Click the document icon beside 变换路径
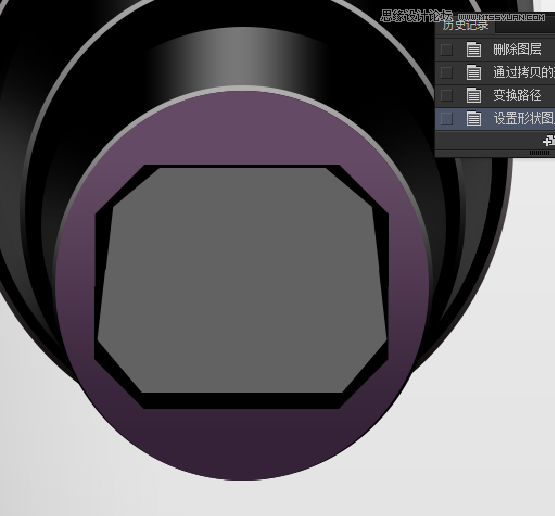 point(474,96)
